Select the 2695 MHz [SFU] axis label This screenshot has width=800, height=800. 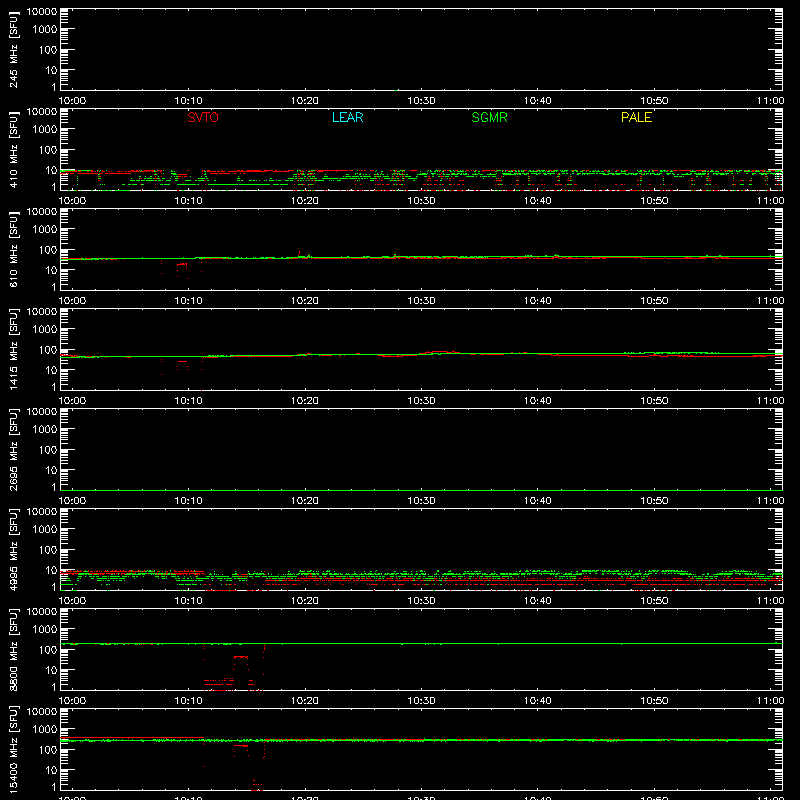(13, 449)
